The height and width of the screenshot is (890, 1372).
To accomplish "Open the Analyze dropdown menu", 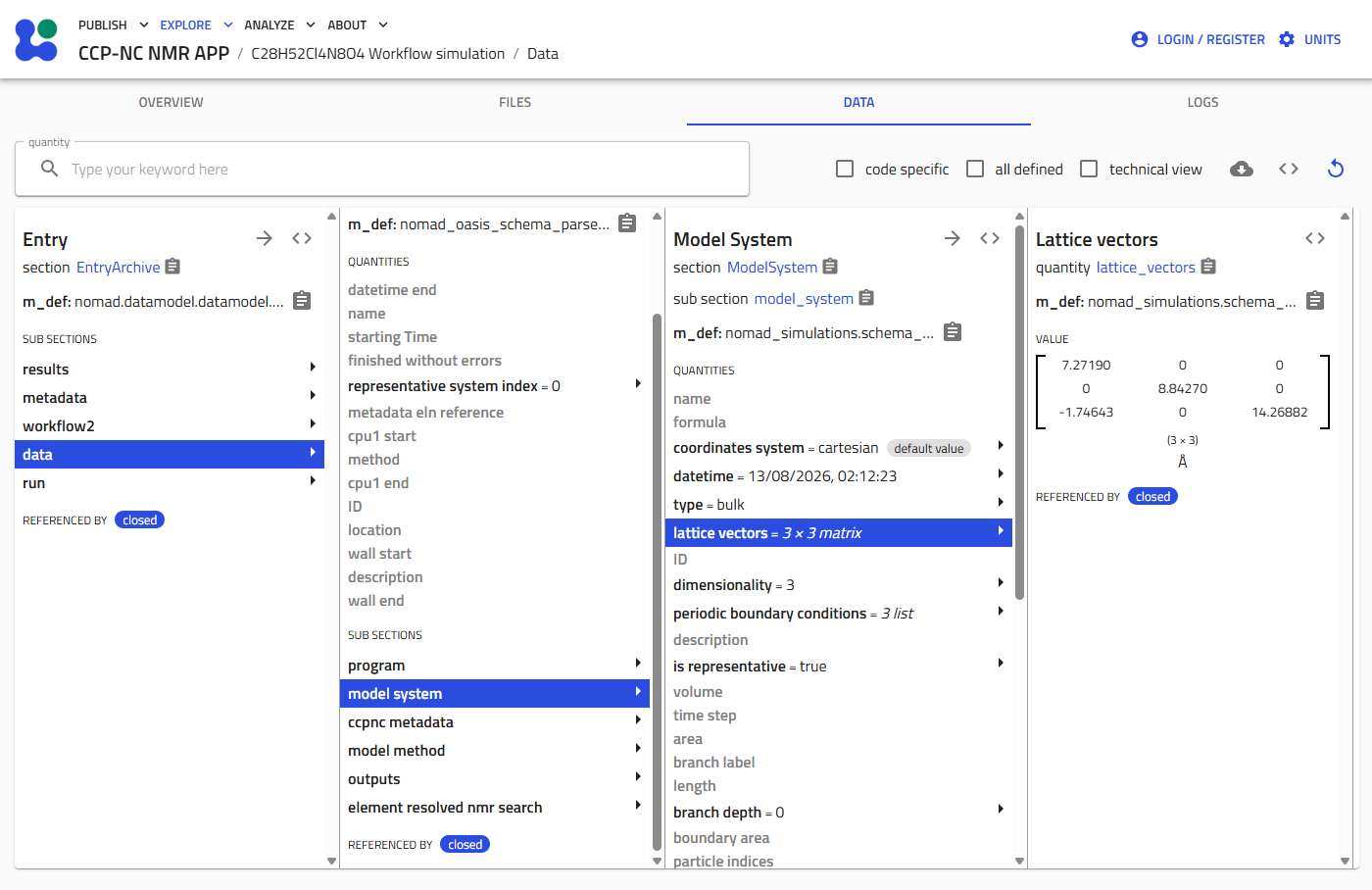I will coord(279,25).
